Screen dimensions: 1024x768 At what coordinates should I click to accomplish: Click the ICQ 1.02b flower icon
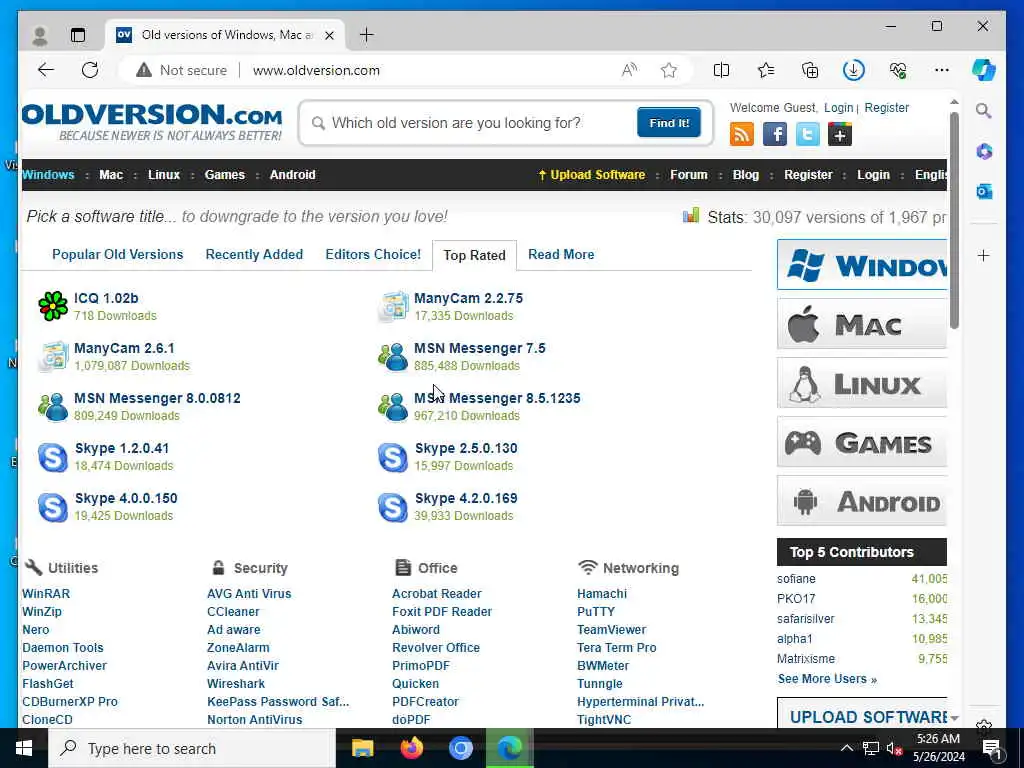pyautogui.click(x=53, y=306)
